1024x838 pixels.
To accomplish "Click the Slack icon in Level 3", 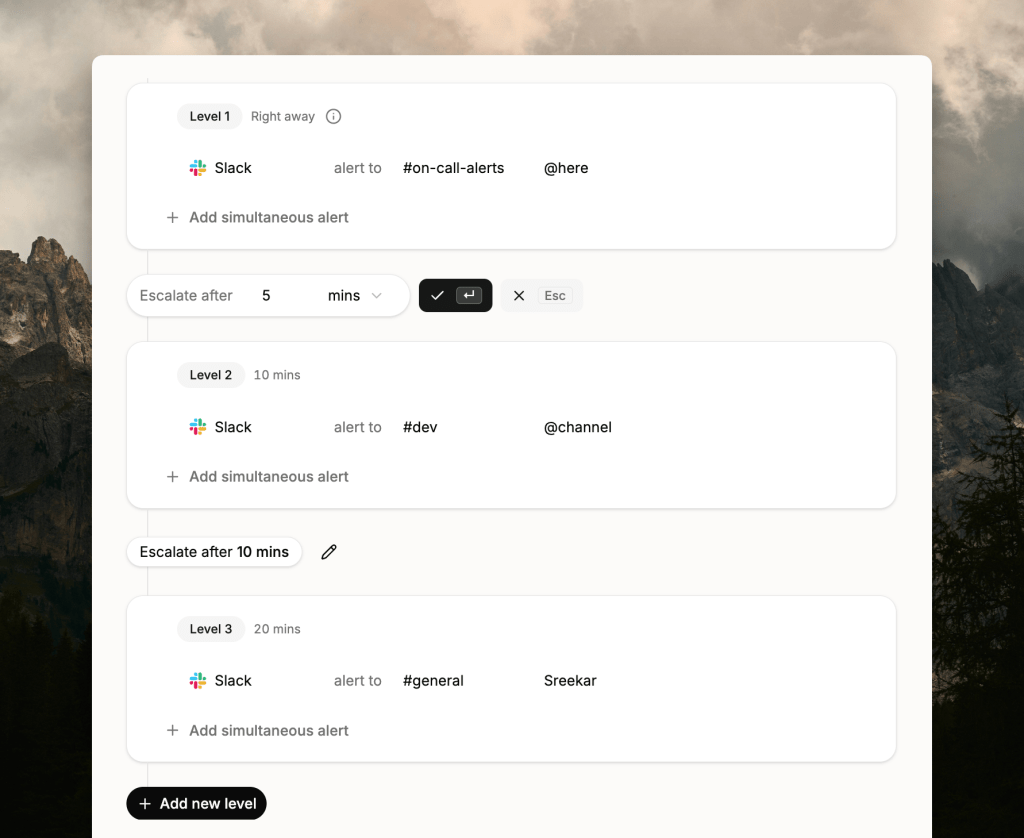I will pyautogui.click(x=198, y=681).
